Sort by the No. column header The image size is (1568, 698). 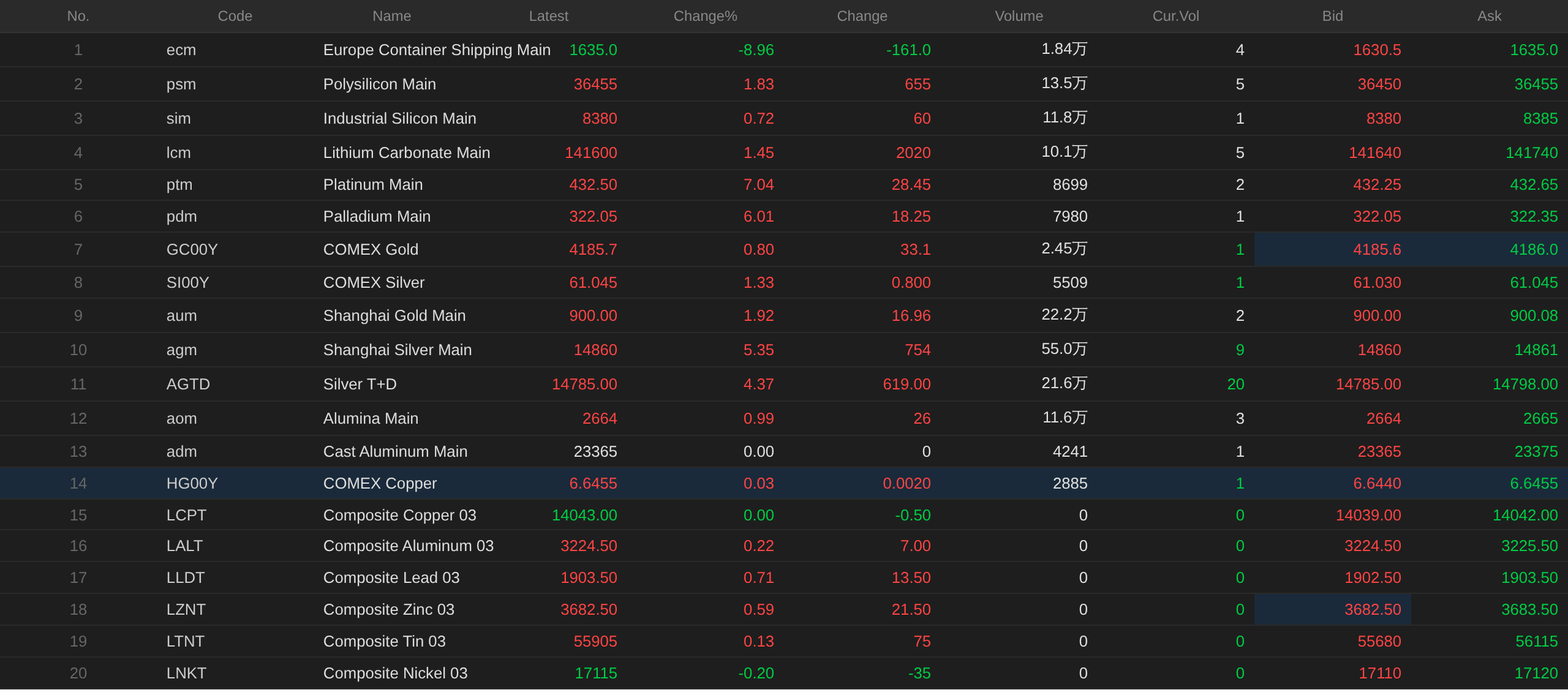[78, 16]
